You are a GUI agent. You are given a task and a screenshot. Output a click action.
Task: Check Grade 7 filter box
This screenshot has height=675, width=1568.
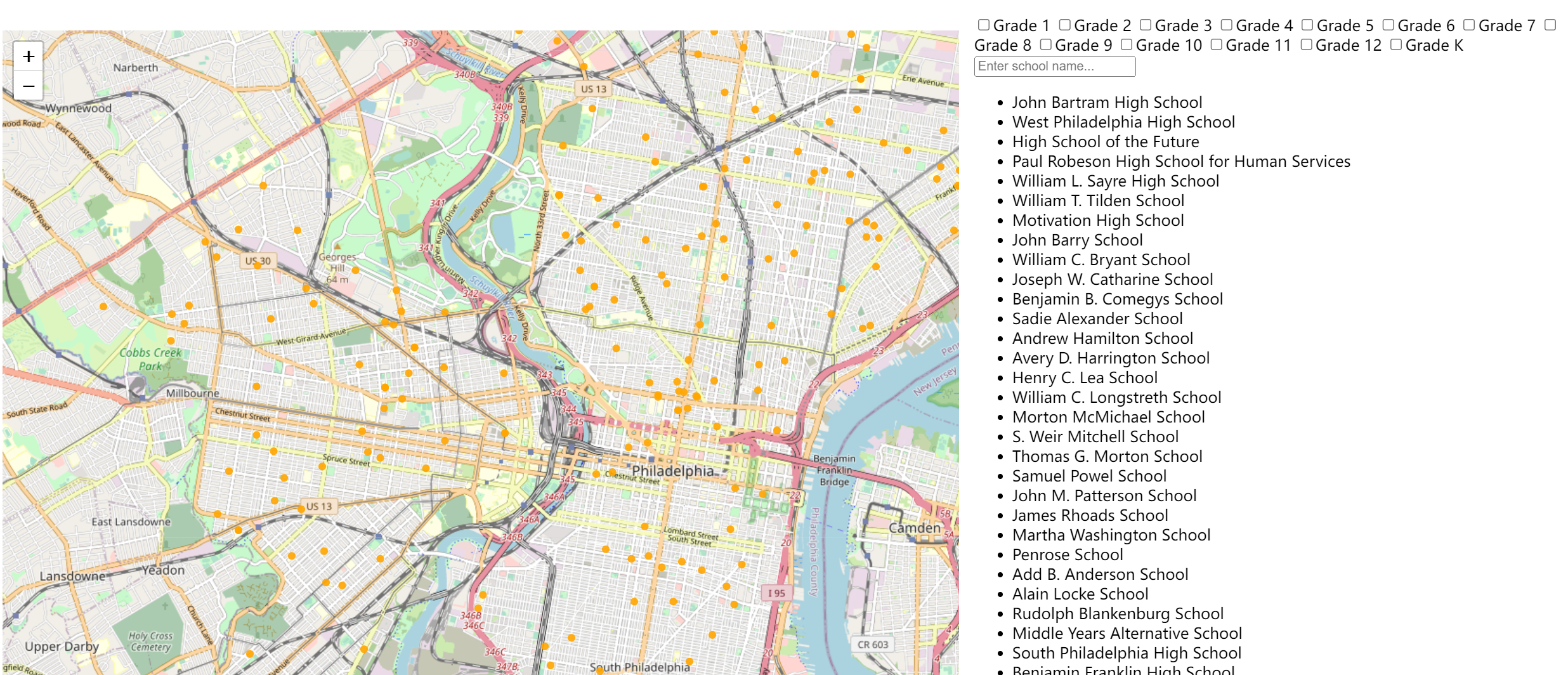click(x=1469, y=25)
